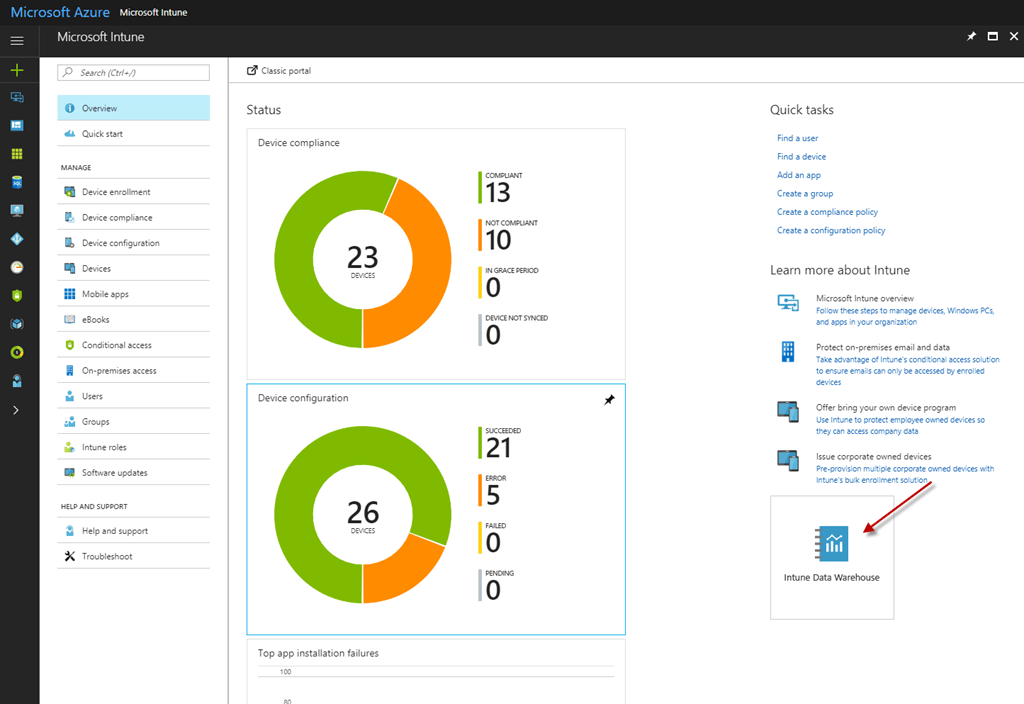Viewport: 1024px width, 704px height.
Task: Click Create a compliance policy link
Action: [827, 212]
